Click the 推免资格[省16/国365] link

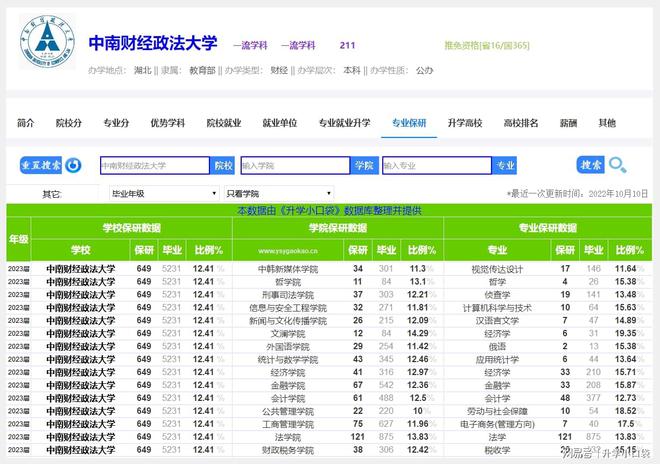pyautogui.click(x=487, y=45)
